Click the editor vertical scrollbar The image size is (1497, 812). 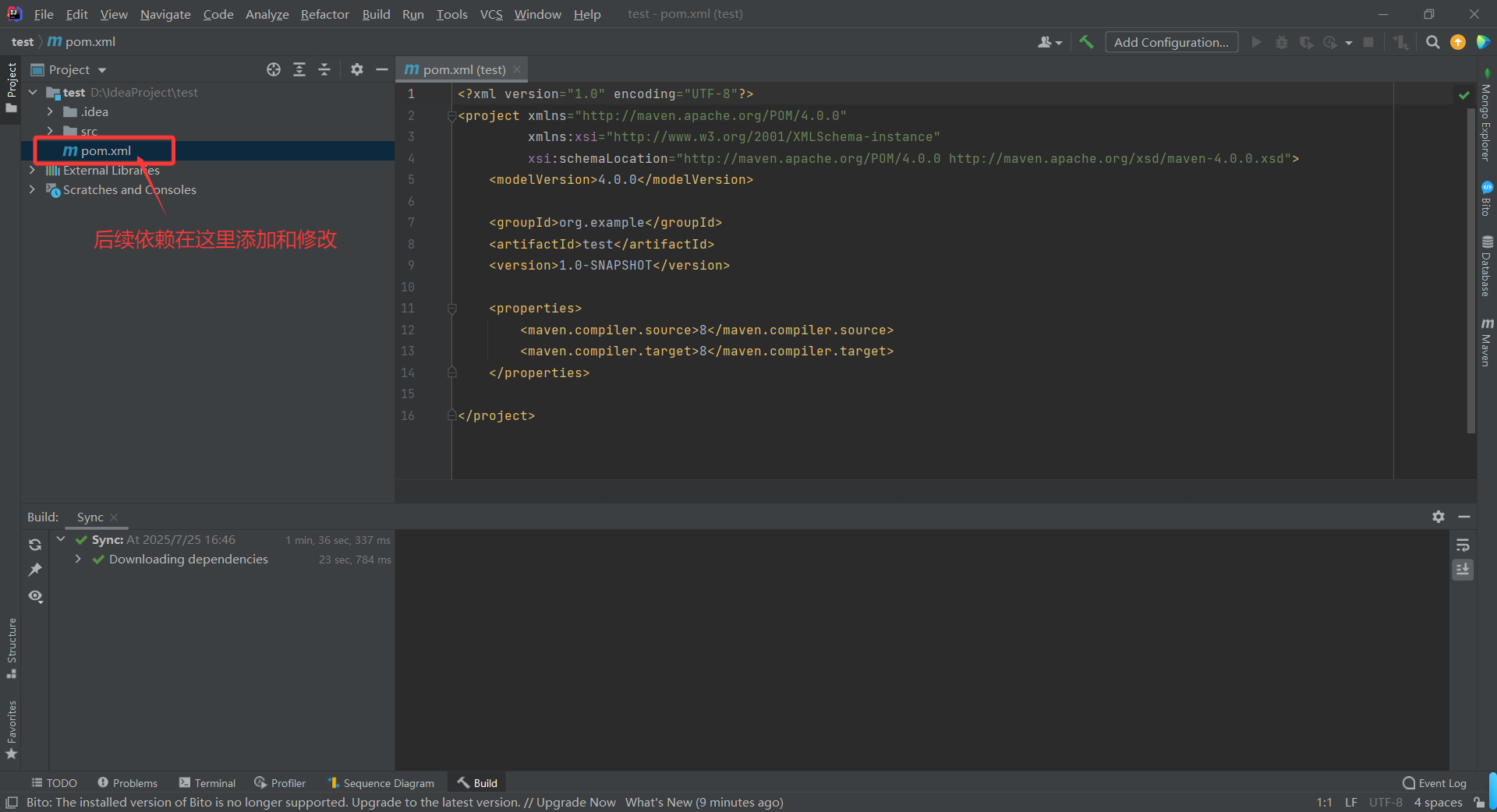pyautogui.click(x=1471, y=269)
